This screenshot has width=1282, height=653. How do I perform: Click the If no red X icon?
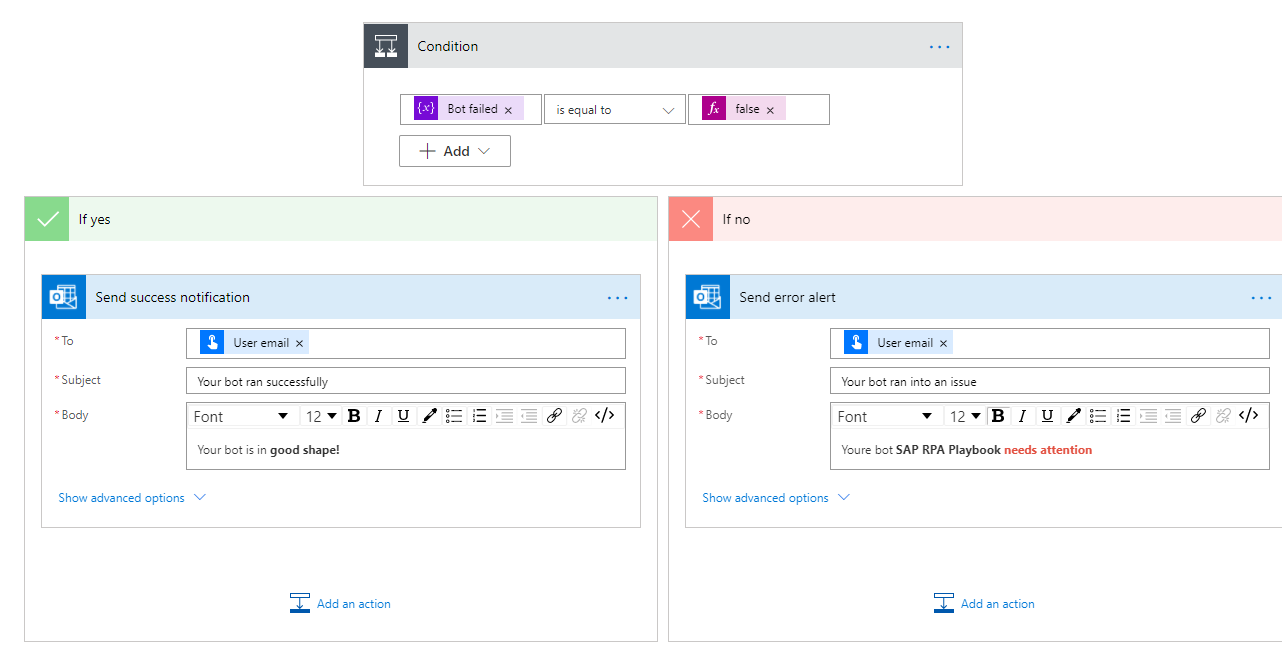[x=691, y=219]
